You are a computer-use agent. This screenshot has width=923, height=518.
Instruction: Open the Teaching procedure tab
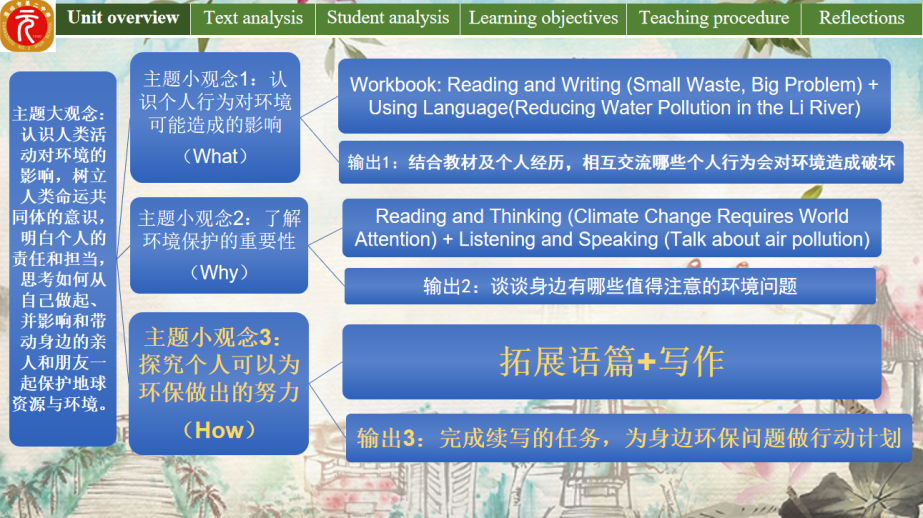pos(714,18)
